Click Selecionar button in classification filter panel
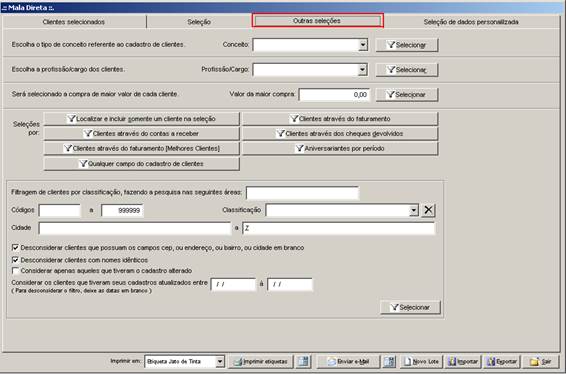Image resolution: width=566 pixels, height=374 pixels. [x=410, y=307]
